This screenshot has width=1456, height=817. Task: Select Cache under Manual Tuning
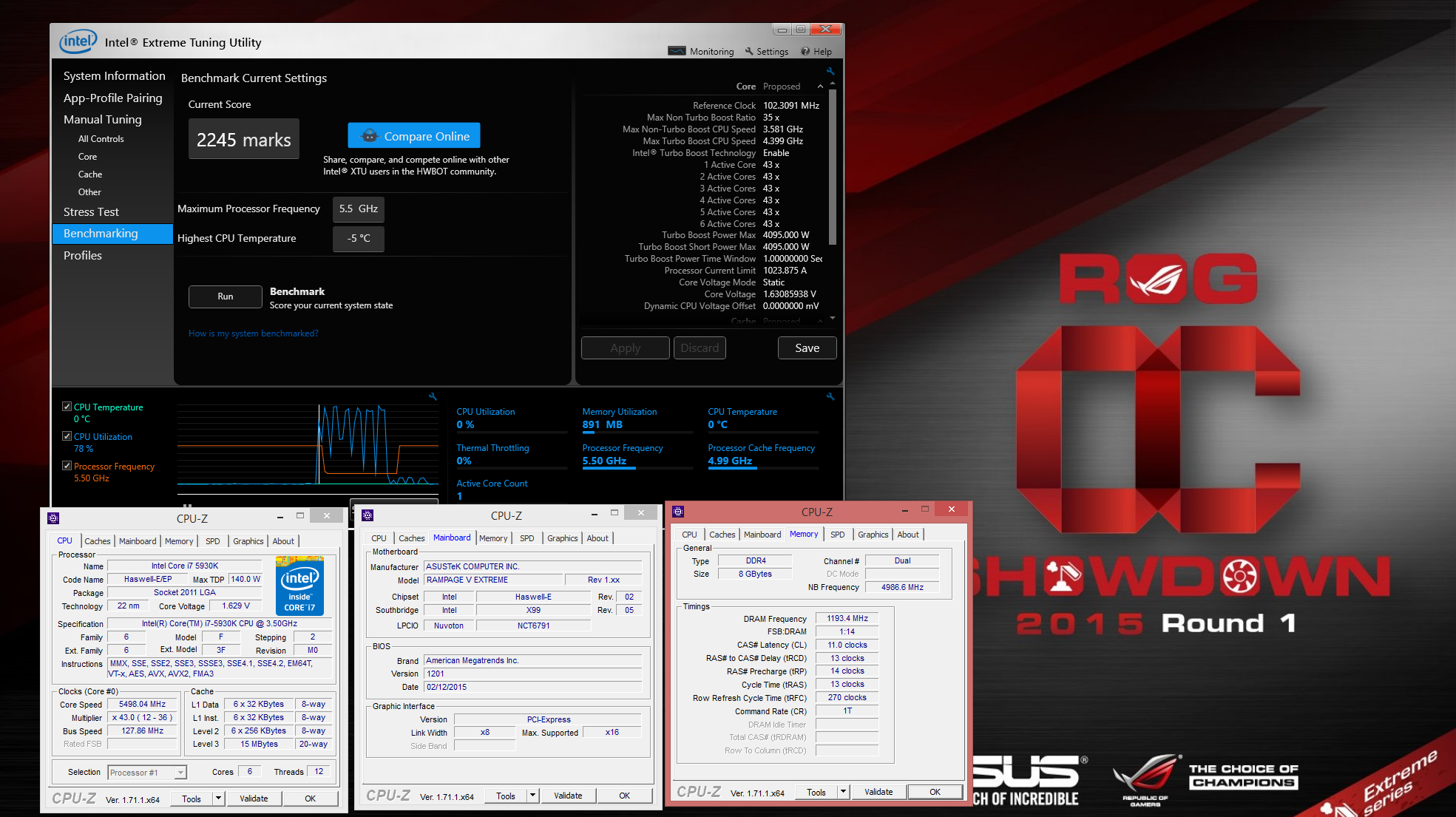(90, 174)
